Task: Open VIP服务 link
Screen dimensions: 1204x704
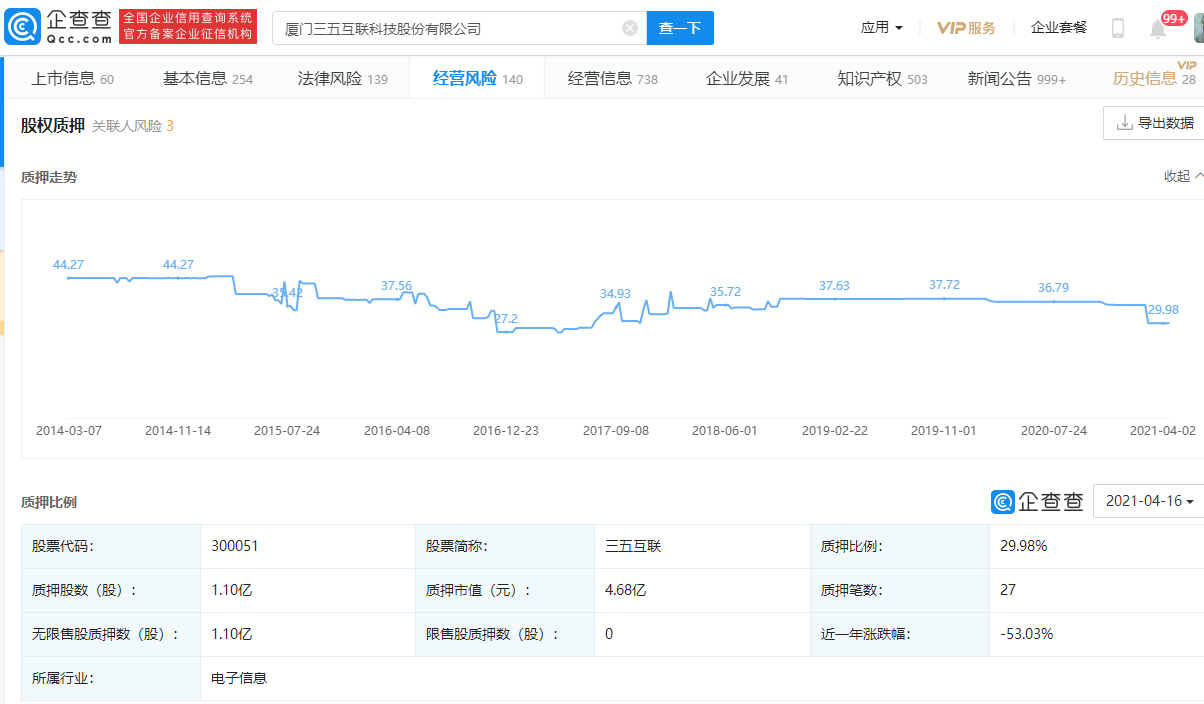Action: pyautogui.click(x=966, y=28)
